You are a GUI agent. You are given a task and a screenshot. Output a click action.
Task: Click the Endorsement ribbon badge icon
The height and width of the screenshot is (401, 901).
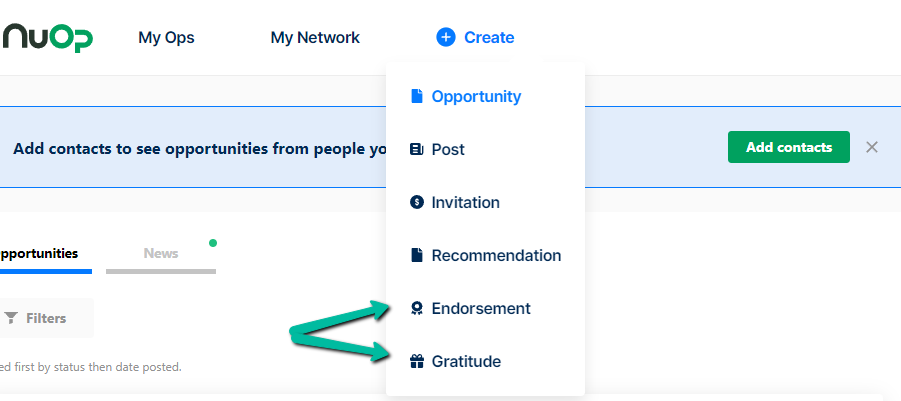(x=417, y=309)
